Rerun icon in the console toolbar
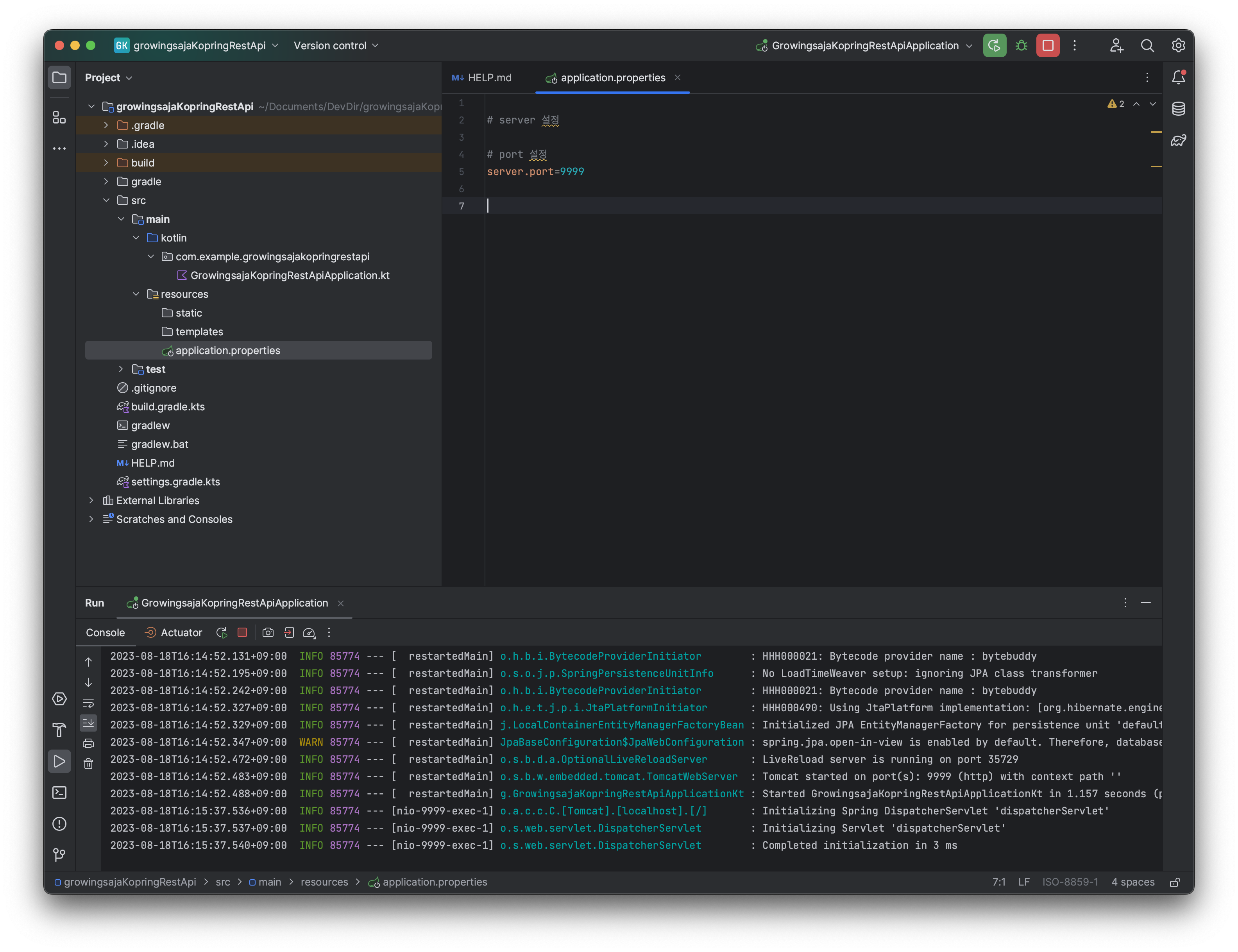Image resolution: width=1238 pixels, height=952 pixels. (x=222, y=632)
